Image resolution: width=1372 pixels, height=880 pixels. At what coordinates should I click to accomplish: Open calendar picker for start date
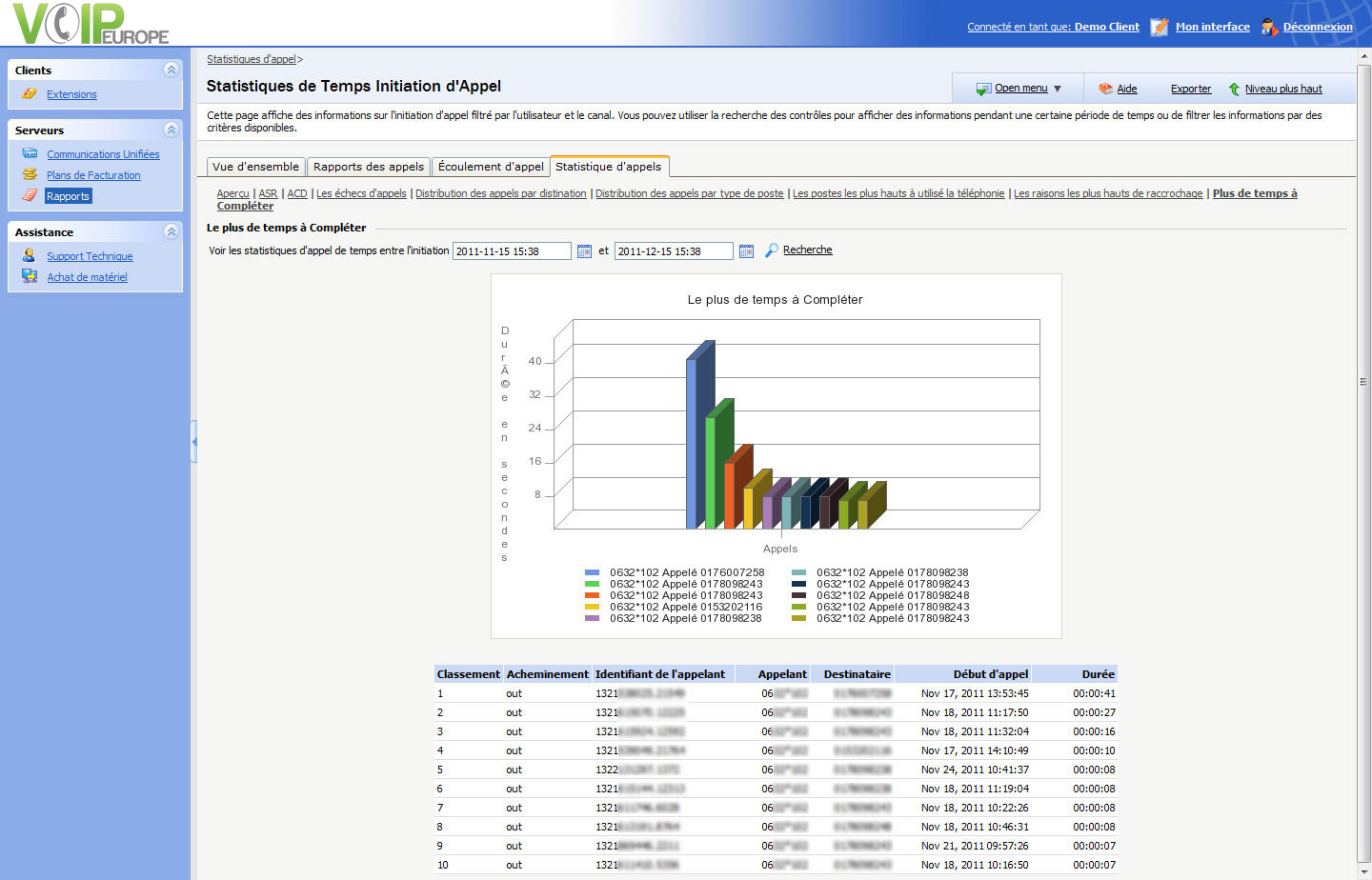(584, 251)
